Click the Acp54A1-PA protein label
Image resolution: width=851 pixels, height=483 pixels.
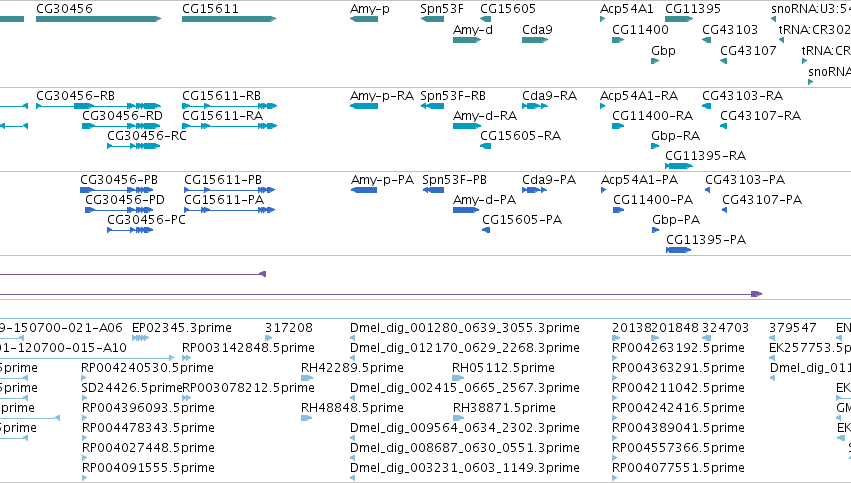click(639, 180)
